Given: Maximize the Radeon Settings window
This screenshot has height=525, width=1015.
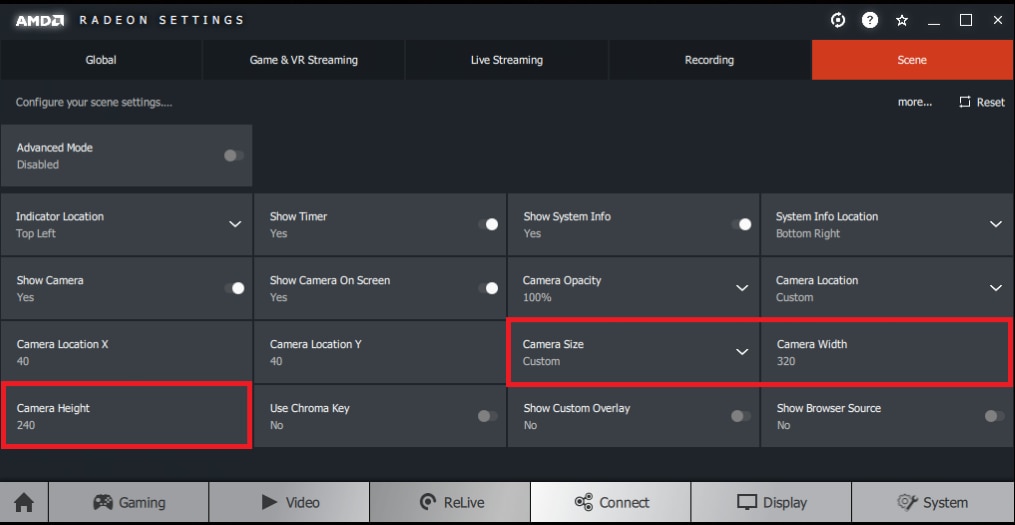Looking at the screenshot, I should point(966,20).
